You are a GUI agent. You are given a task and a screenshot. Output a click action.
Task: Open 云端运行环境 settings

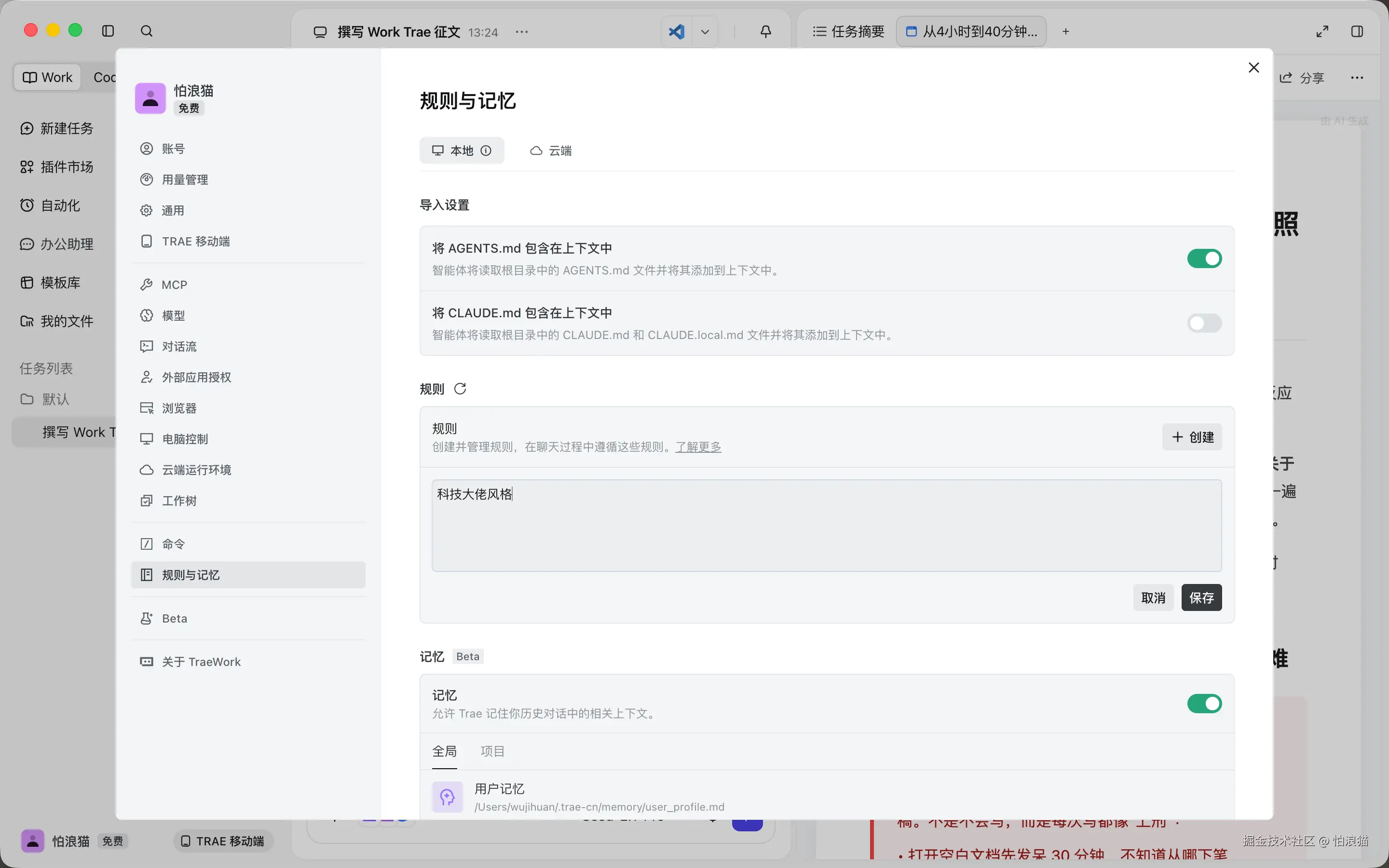click(x=248, y=470)
